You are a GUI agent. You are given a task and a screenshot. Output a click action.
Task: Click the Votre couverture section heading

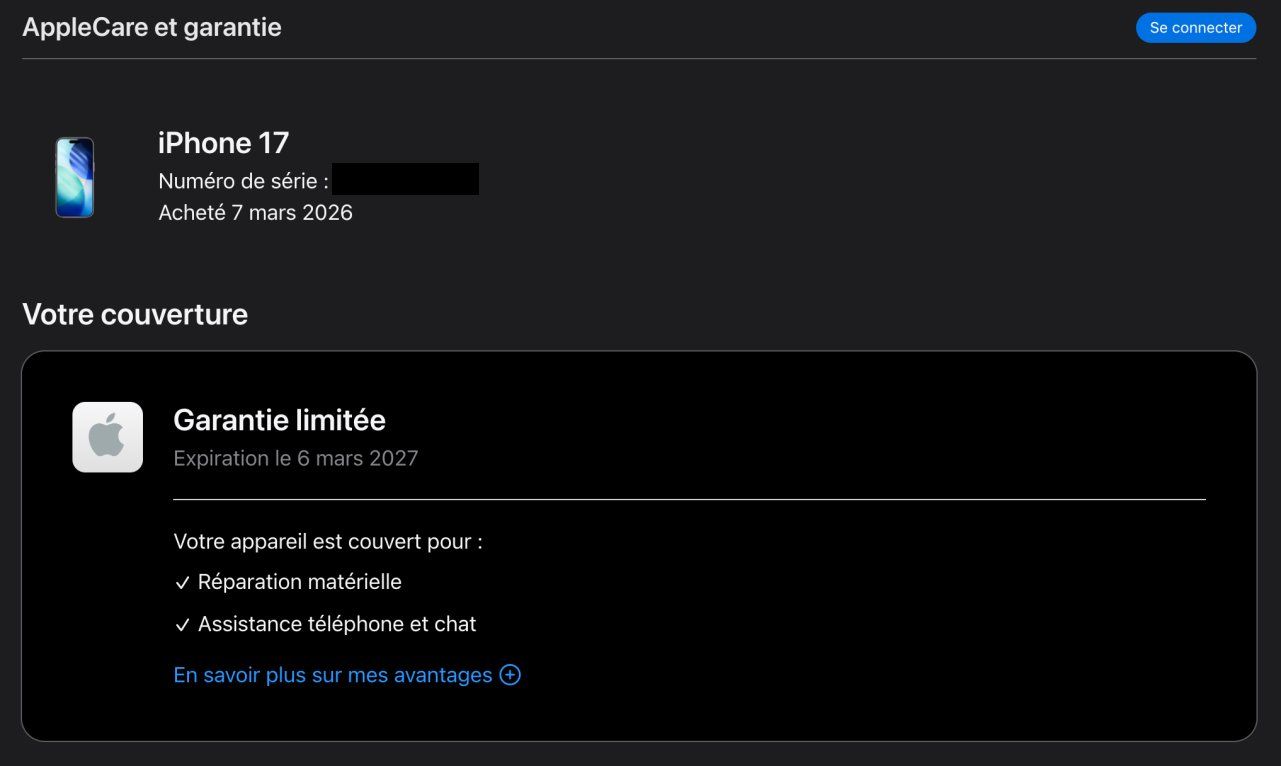point(135,314)
